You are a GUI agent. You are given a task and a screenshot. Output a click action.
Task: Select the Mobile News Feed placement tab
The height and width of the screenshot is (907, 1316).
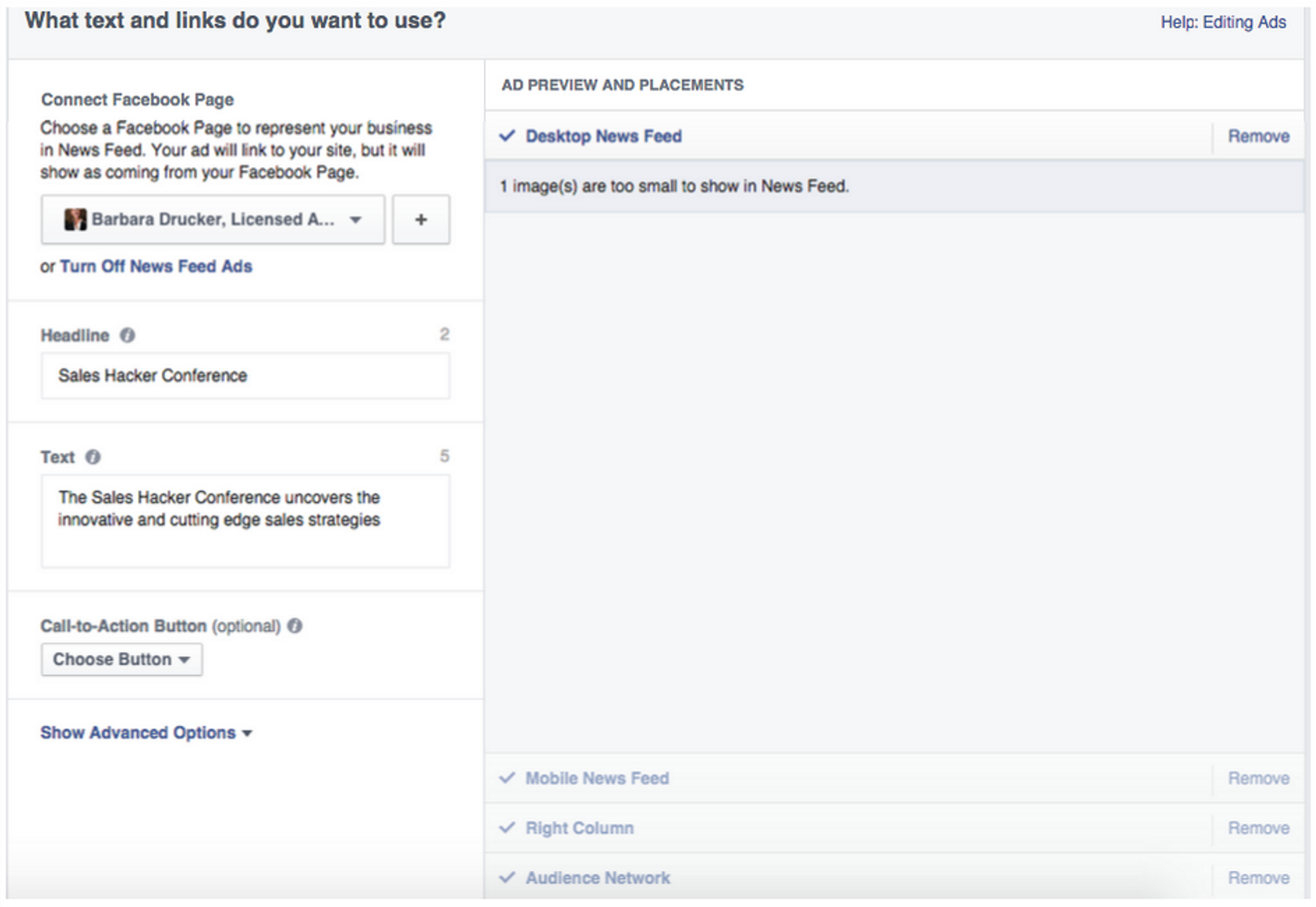pos(597,778)
